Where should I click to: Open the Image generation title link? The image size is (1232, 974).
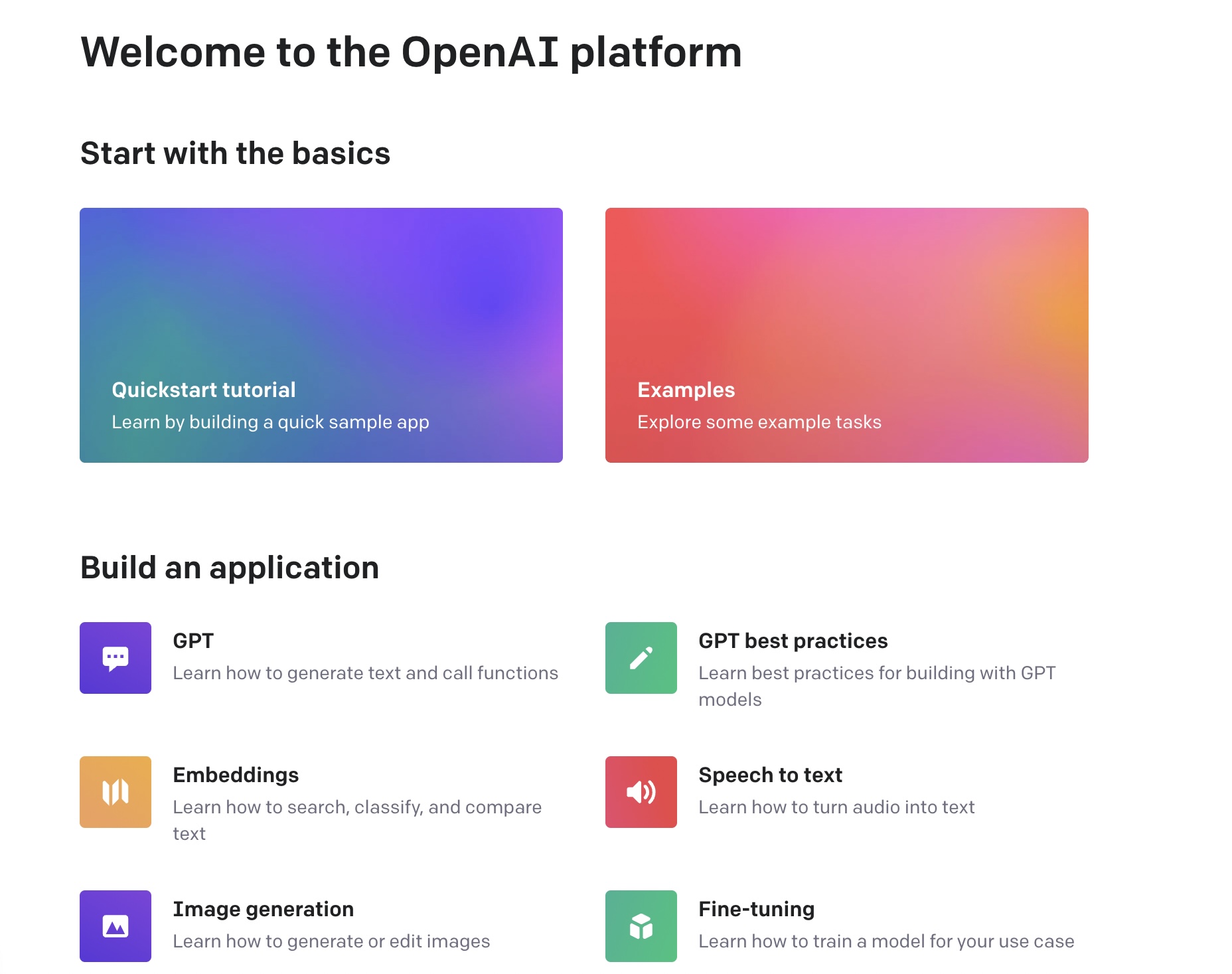(263, 909)
